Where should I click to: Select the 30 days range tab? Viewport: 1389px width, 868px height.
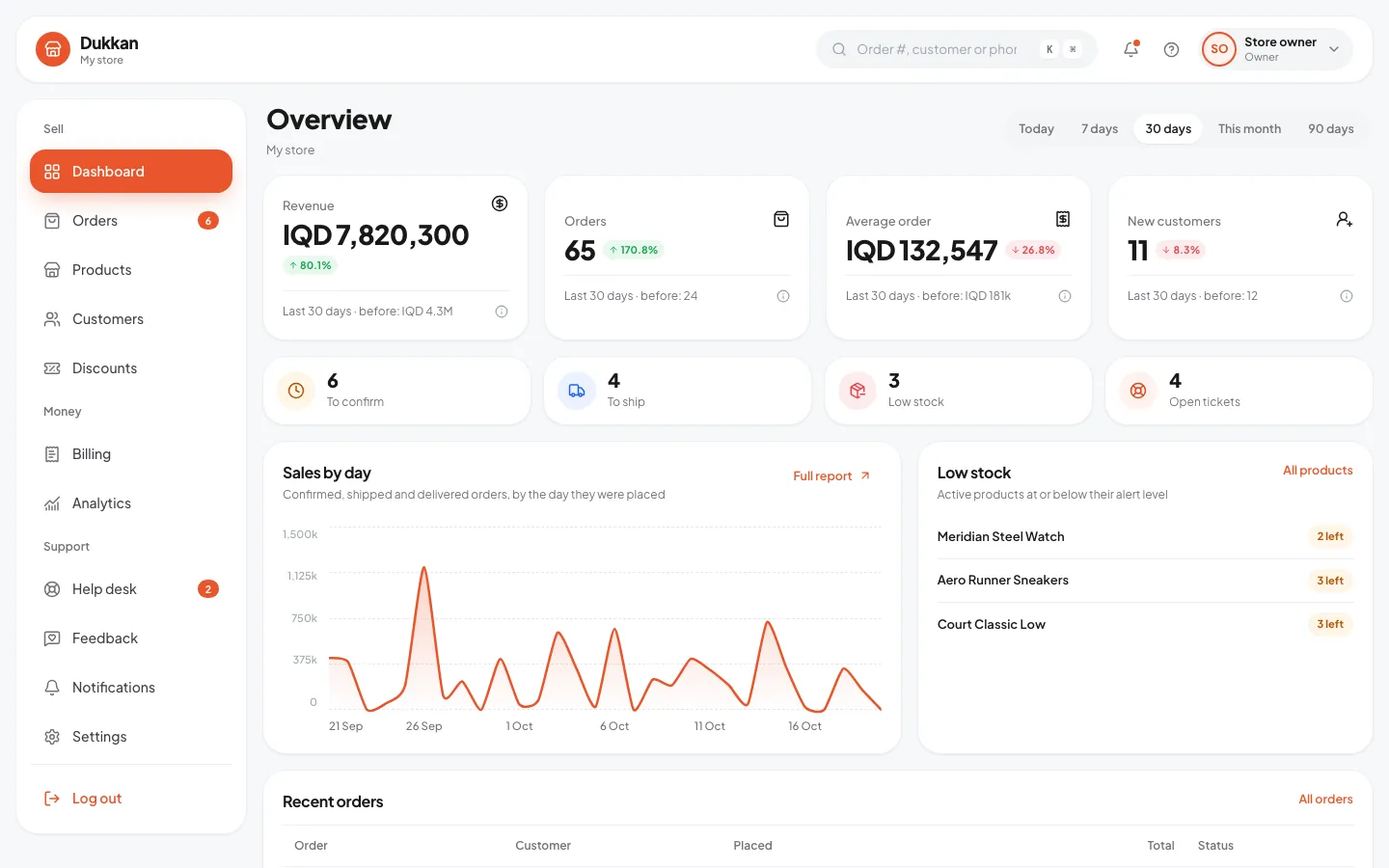point(1168,128)
